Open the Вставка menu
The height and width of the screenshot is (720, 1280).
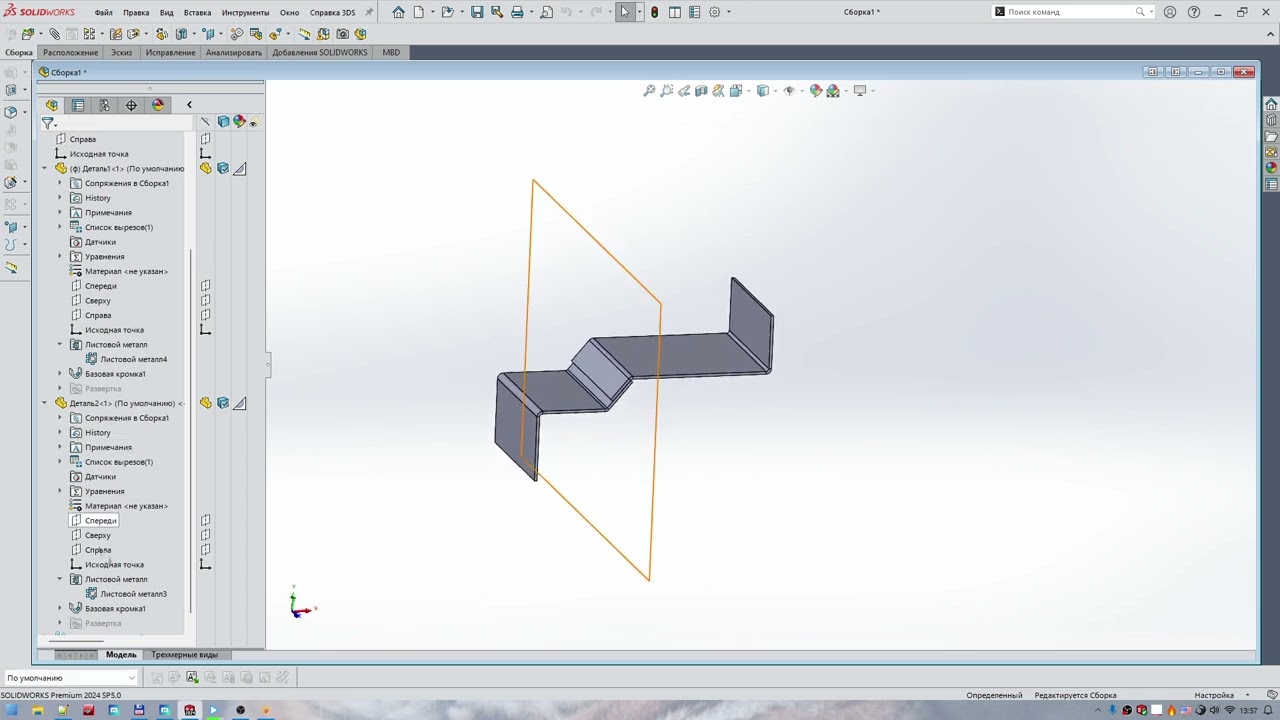[197, 12]
